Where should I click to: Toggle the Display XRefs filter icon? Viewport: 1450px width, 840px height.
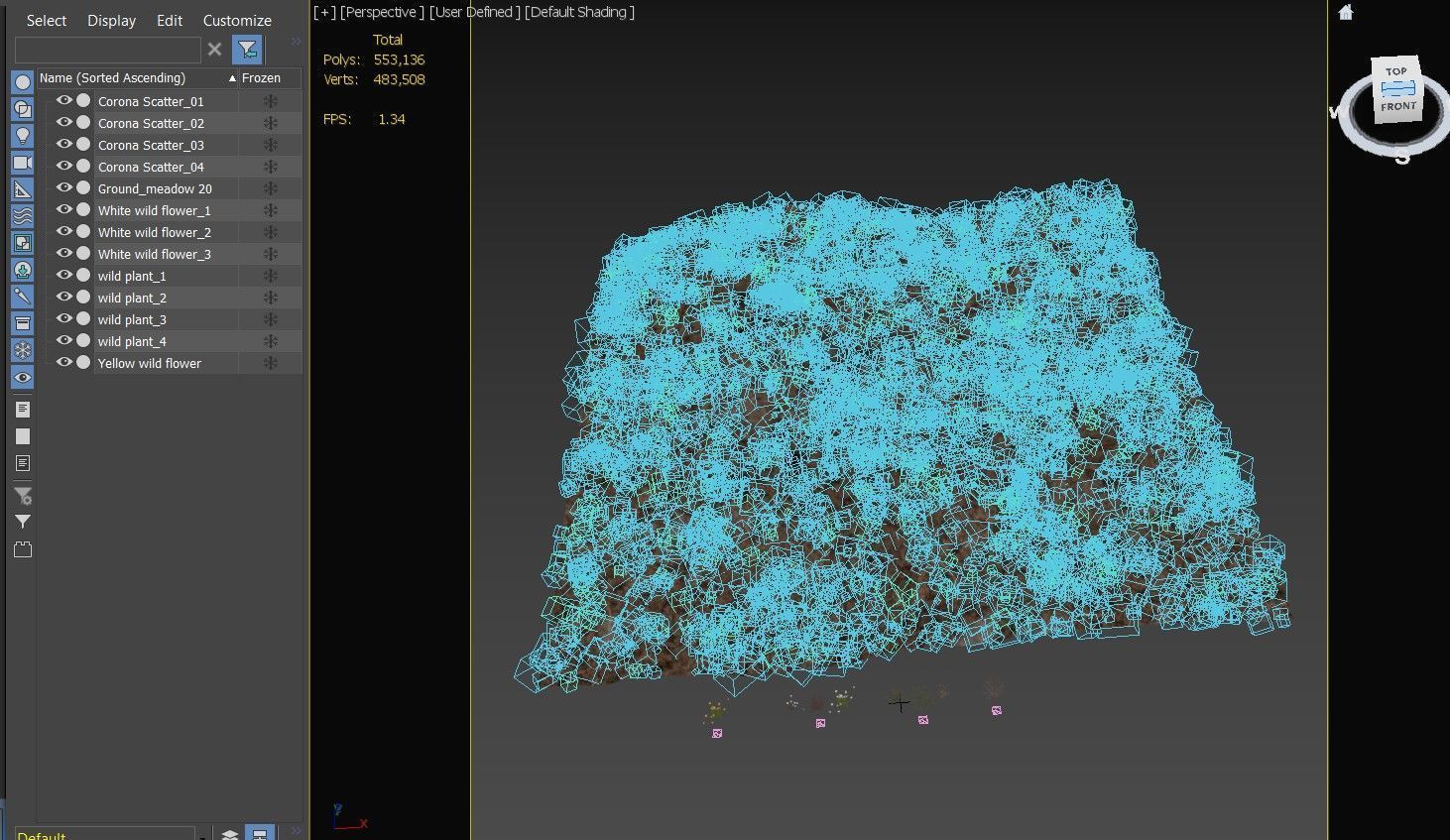22,270
